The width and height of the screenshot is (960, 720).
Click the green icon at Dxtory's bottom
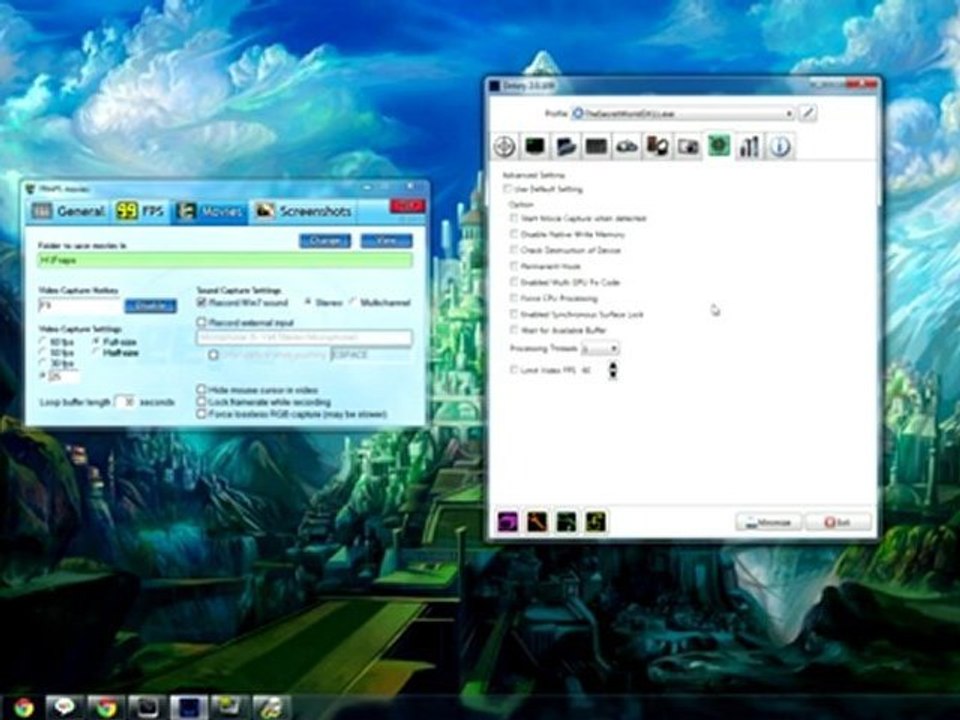(x=566, y=522)
